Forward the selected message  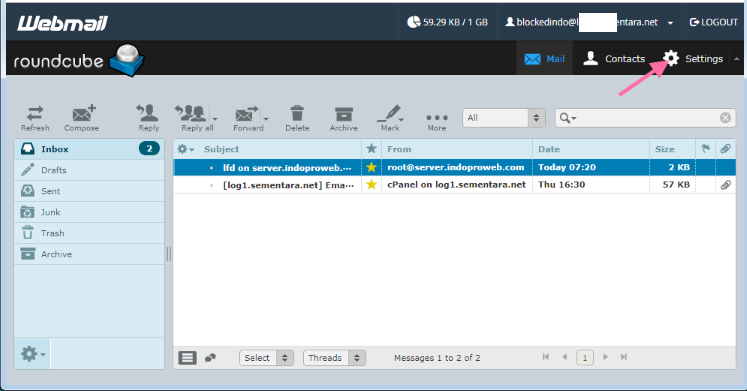tap(247, 118)
